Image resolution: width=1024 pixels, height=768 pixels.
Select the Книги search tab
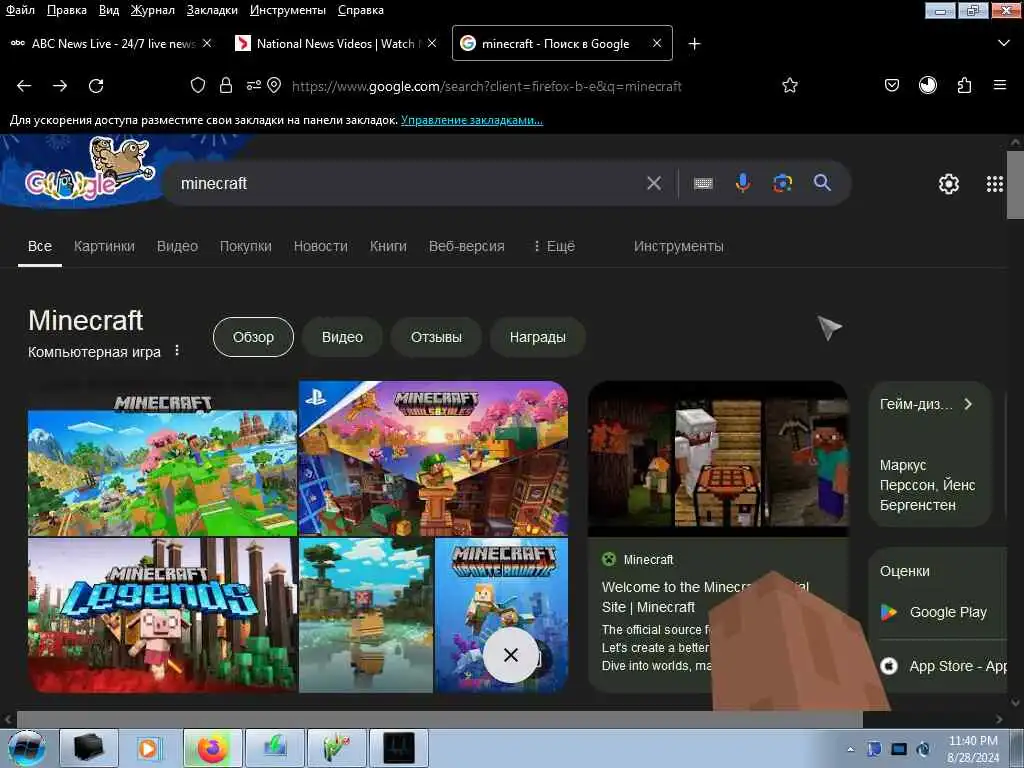tap(388, 246)
